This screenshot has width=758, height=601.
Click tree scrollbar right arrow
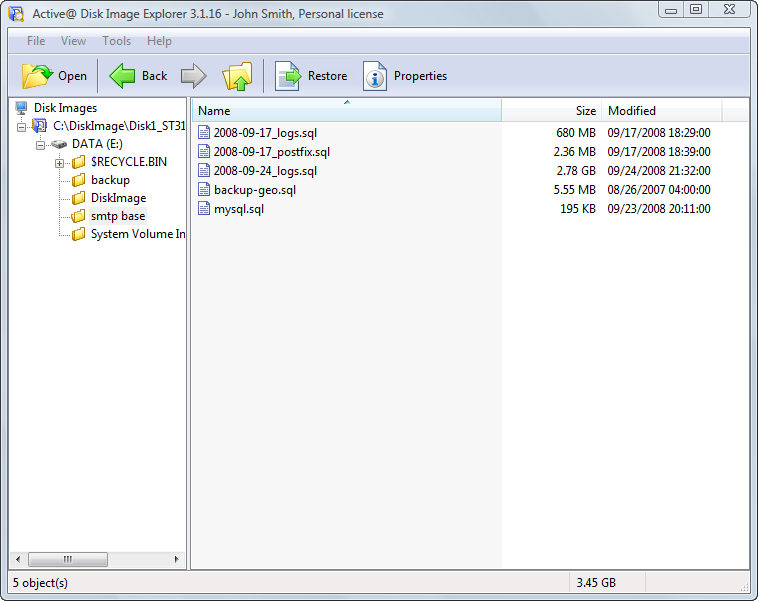pos(176,559)
